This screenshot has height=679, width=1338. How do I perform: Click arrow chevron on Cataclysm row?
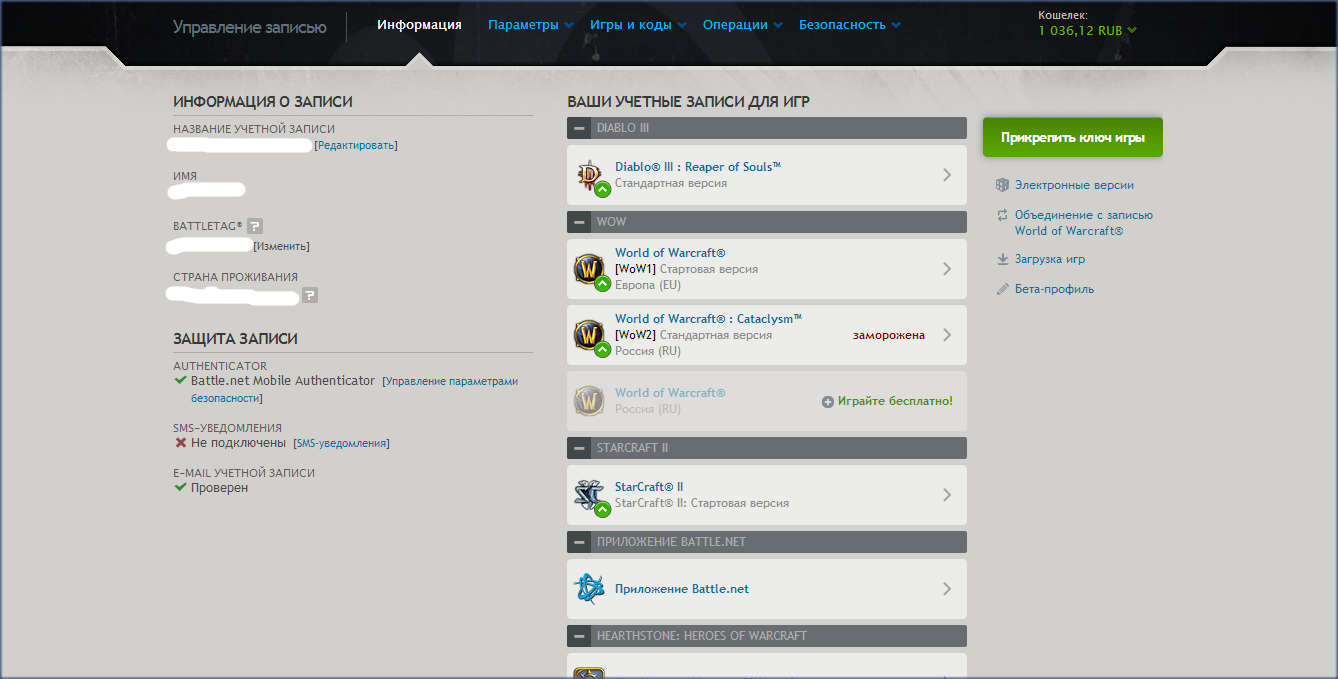tap(947, 335)
